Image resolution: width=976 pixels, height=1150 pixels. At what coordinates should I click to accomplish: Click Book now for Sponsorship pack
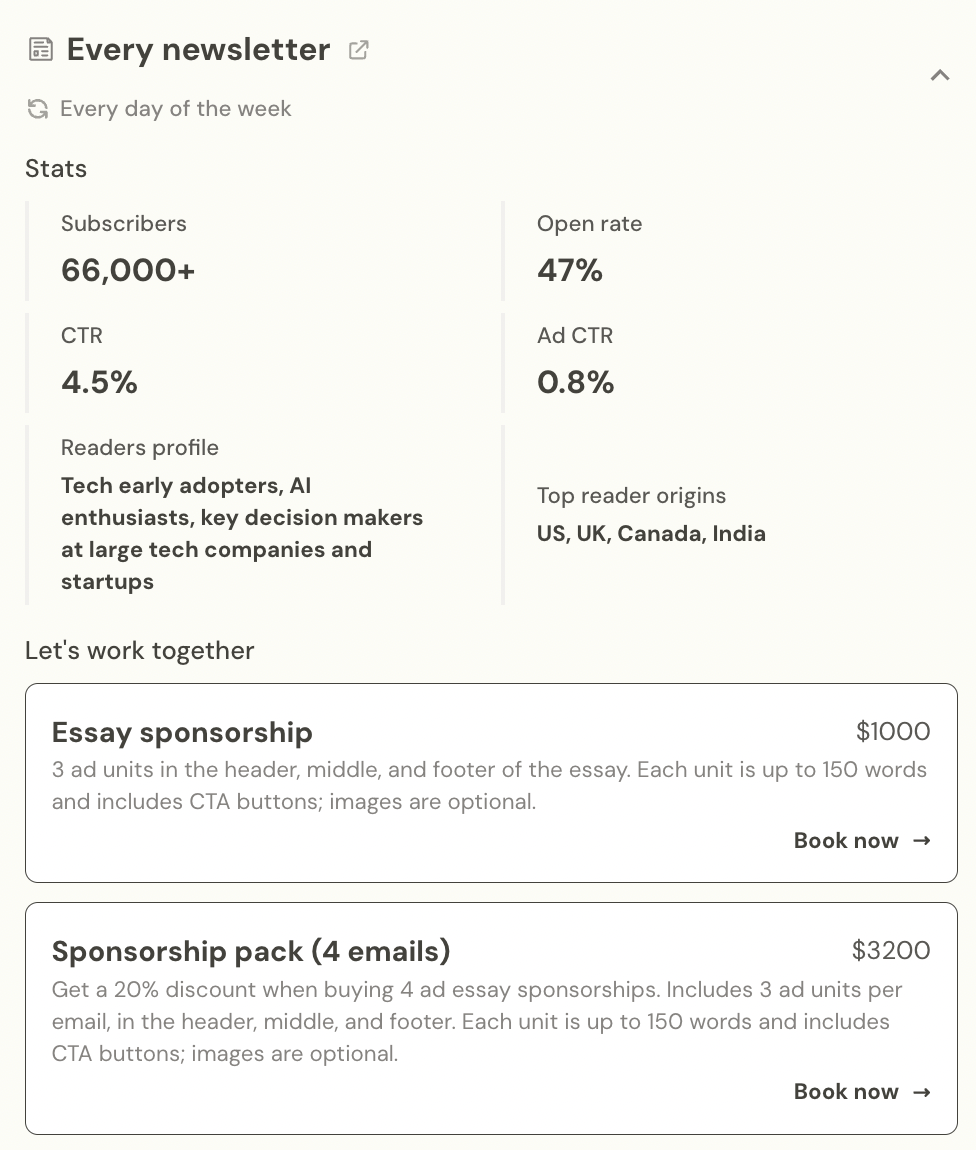pos(846,1092)
